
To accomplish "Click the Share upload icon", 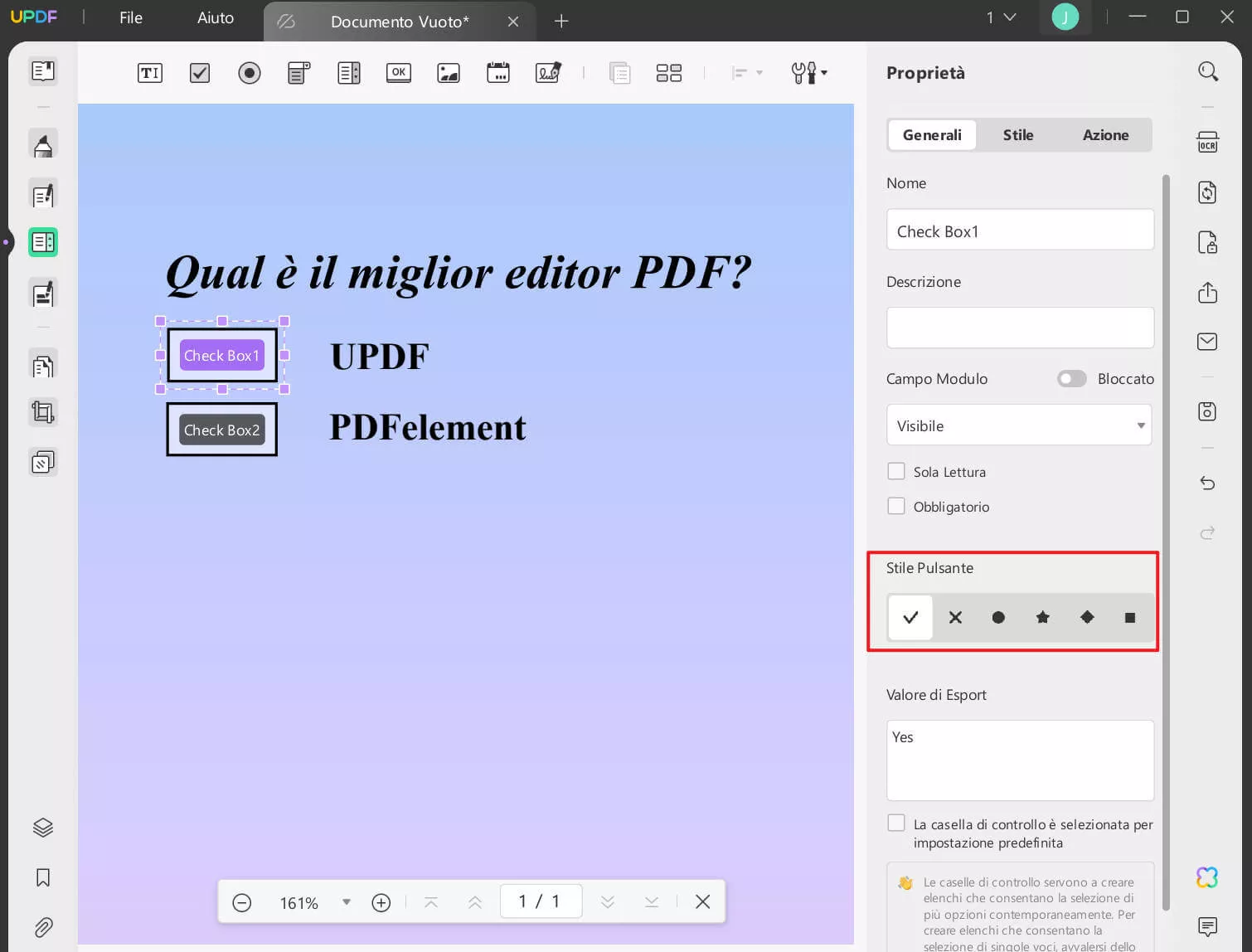I will click(x=1208, y=293).
